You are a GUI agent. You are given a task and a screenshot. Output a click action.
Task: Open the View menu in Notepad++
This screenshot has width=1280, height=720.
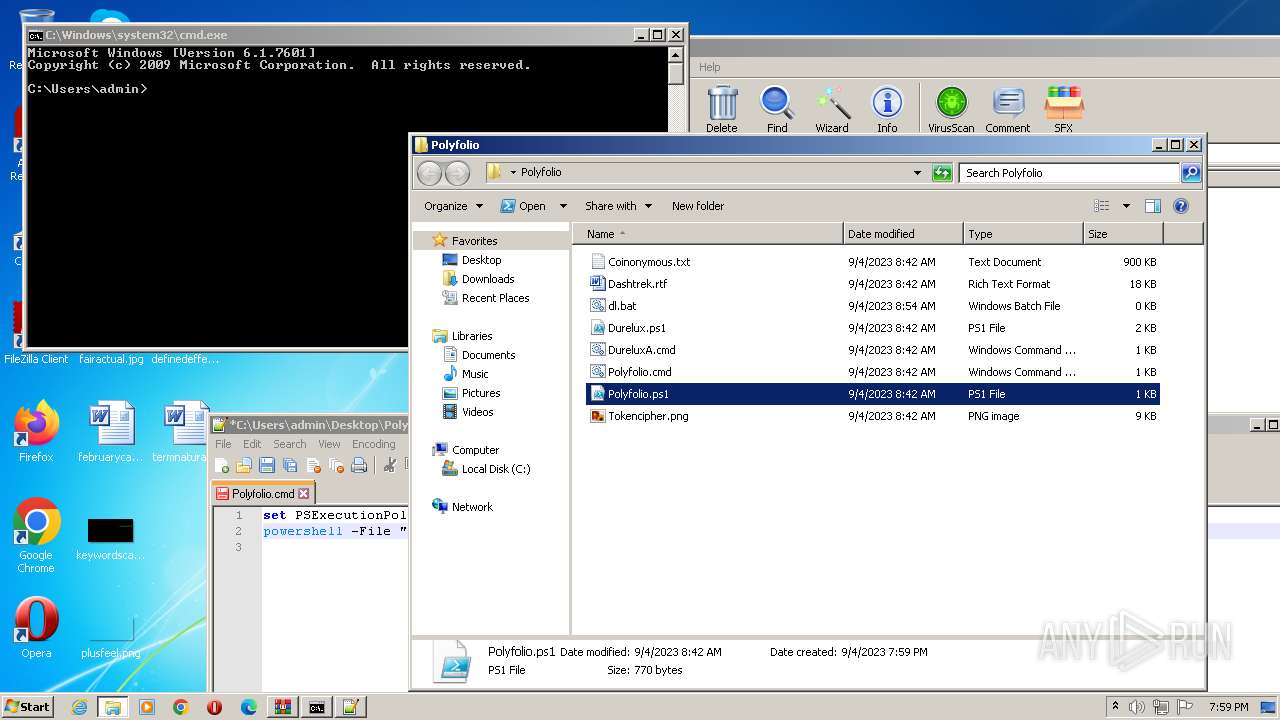tap(329, 444)
